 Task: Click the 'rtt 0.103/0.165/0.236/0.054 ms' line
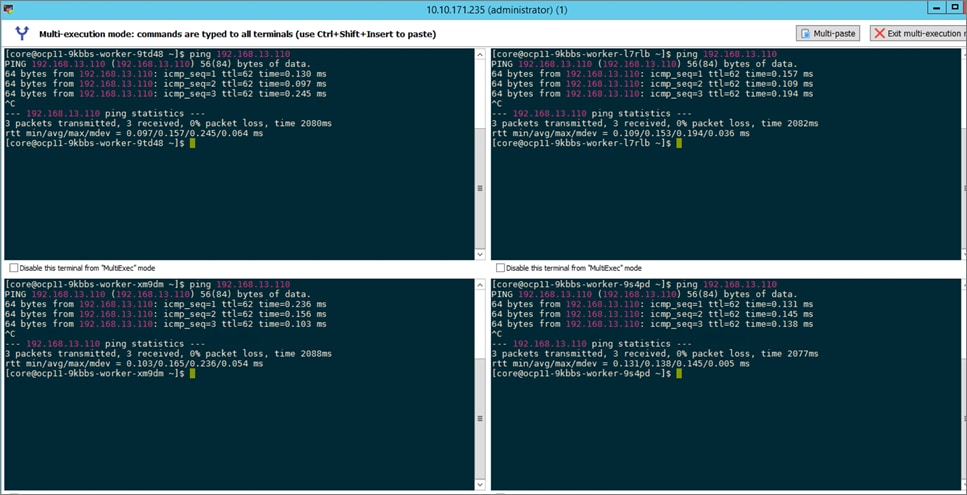coord(134,364)
